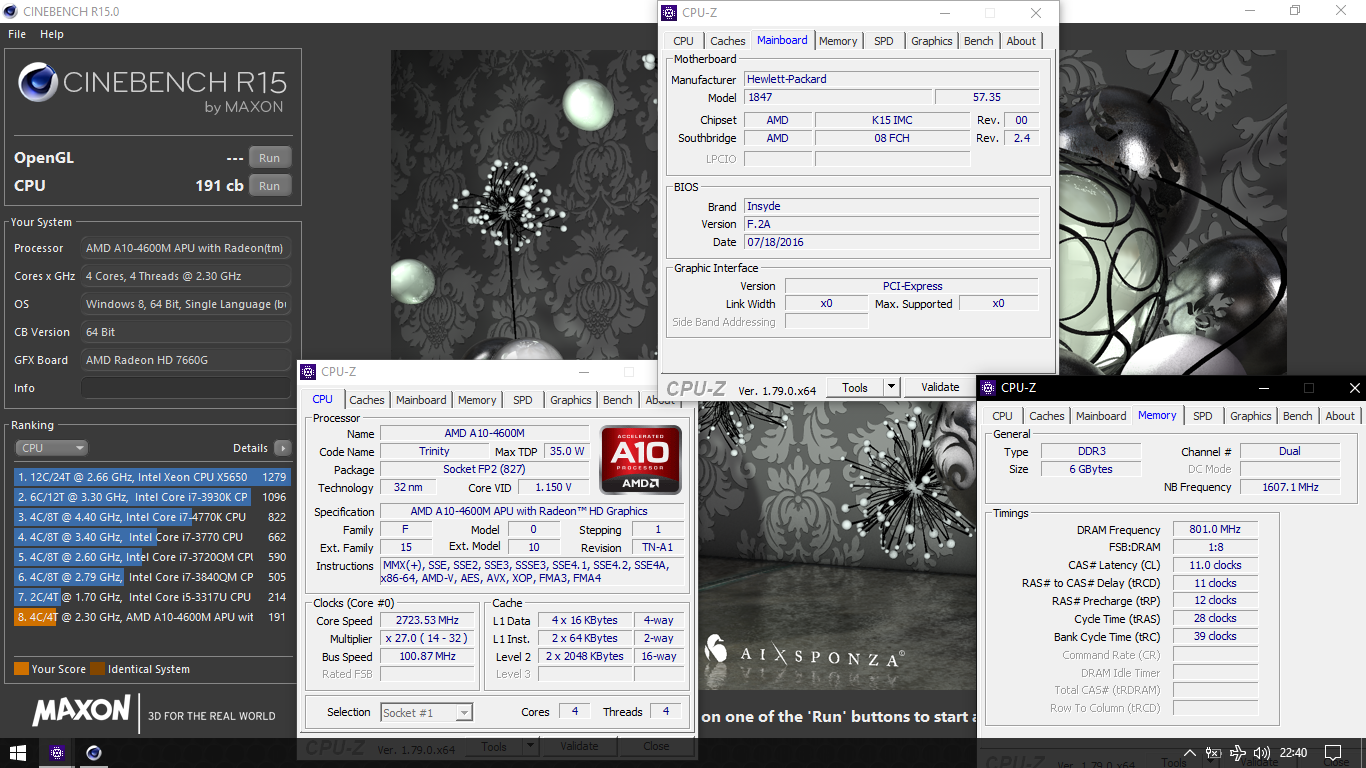Open Graphics tab in Mainboard CPU-Z window
Viewport: 1366px width, 768px height.
(932, 41)
